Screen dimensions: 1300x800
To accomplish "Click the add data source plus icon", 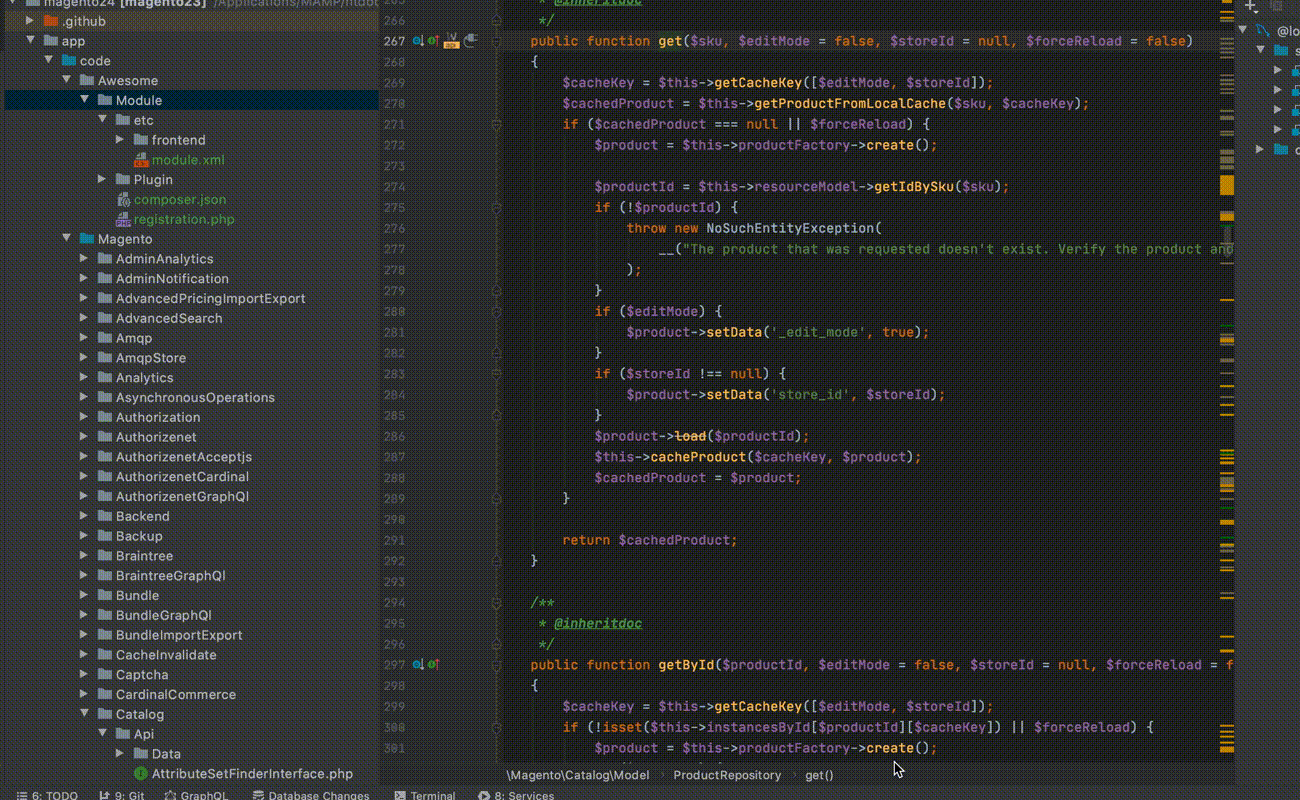I will 1250,6.
